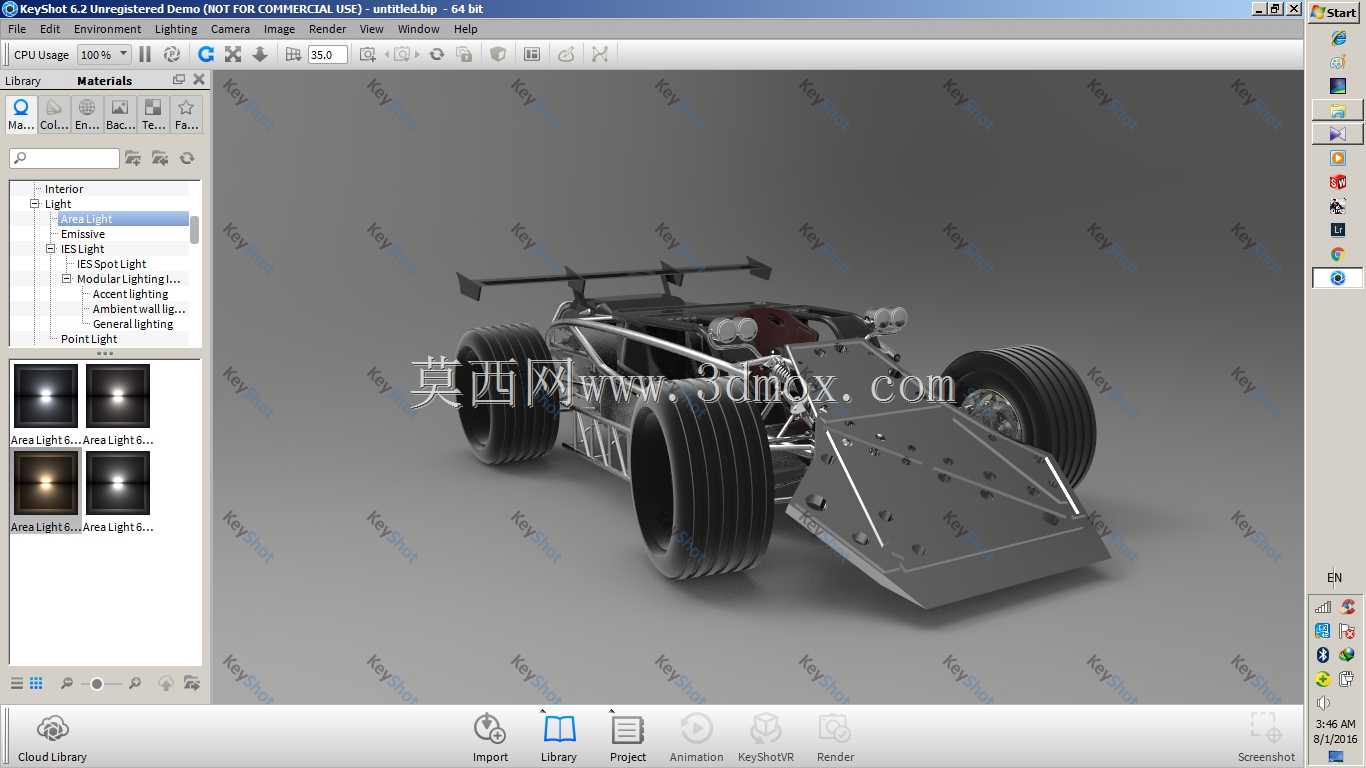Open the Environment menu
The image size is (1366, 768).
[x=108, y=29]
